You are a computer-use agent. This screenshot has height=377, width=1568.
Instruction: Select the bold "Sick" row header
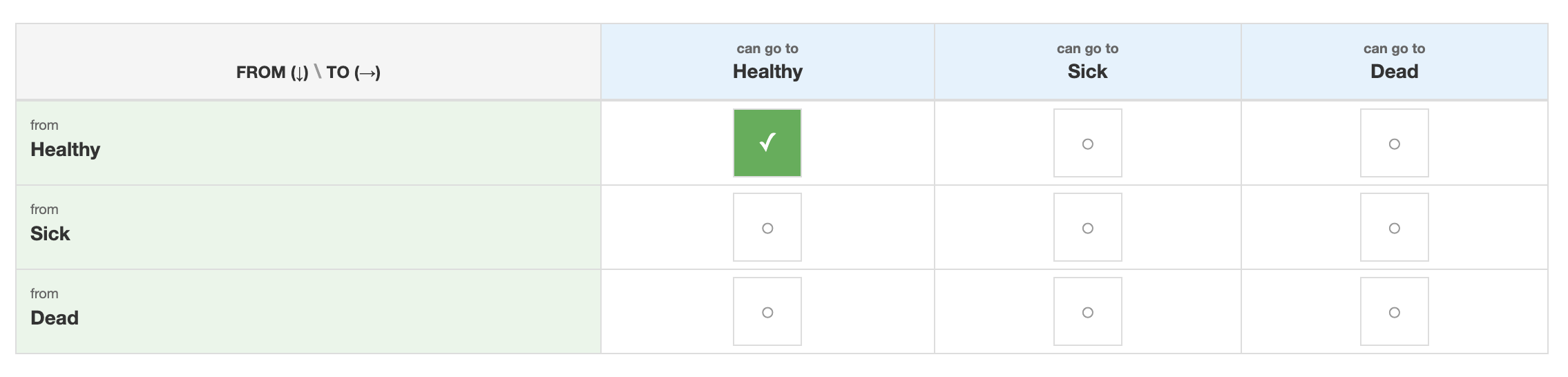click(50, 234)
